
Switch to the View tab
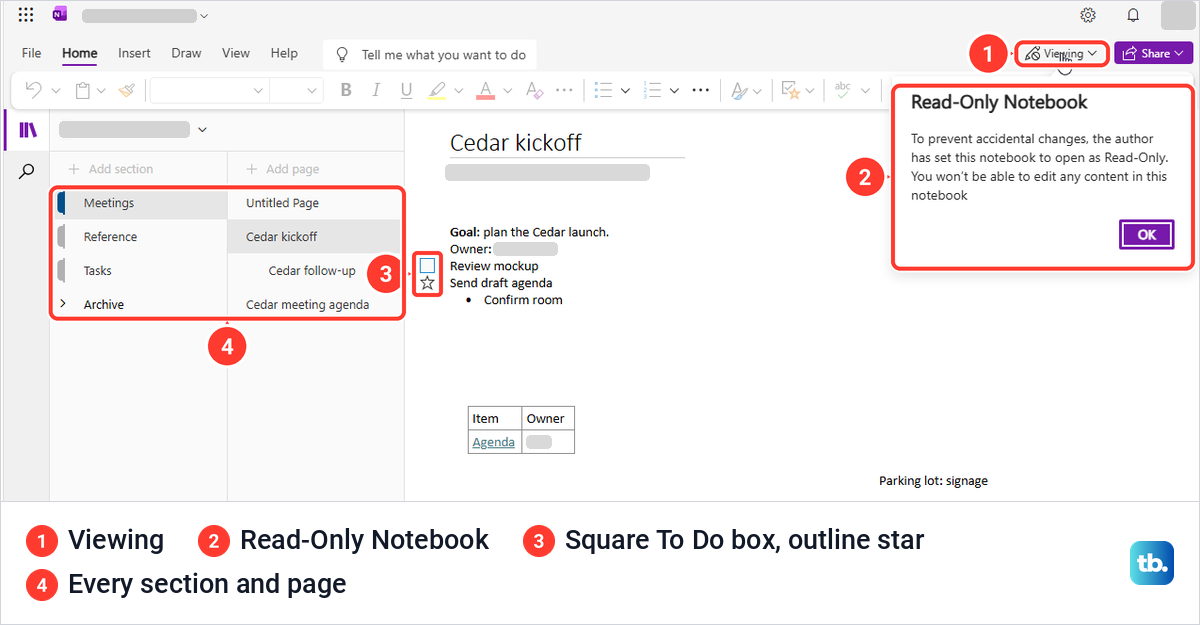click(236, 53)
